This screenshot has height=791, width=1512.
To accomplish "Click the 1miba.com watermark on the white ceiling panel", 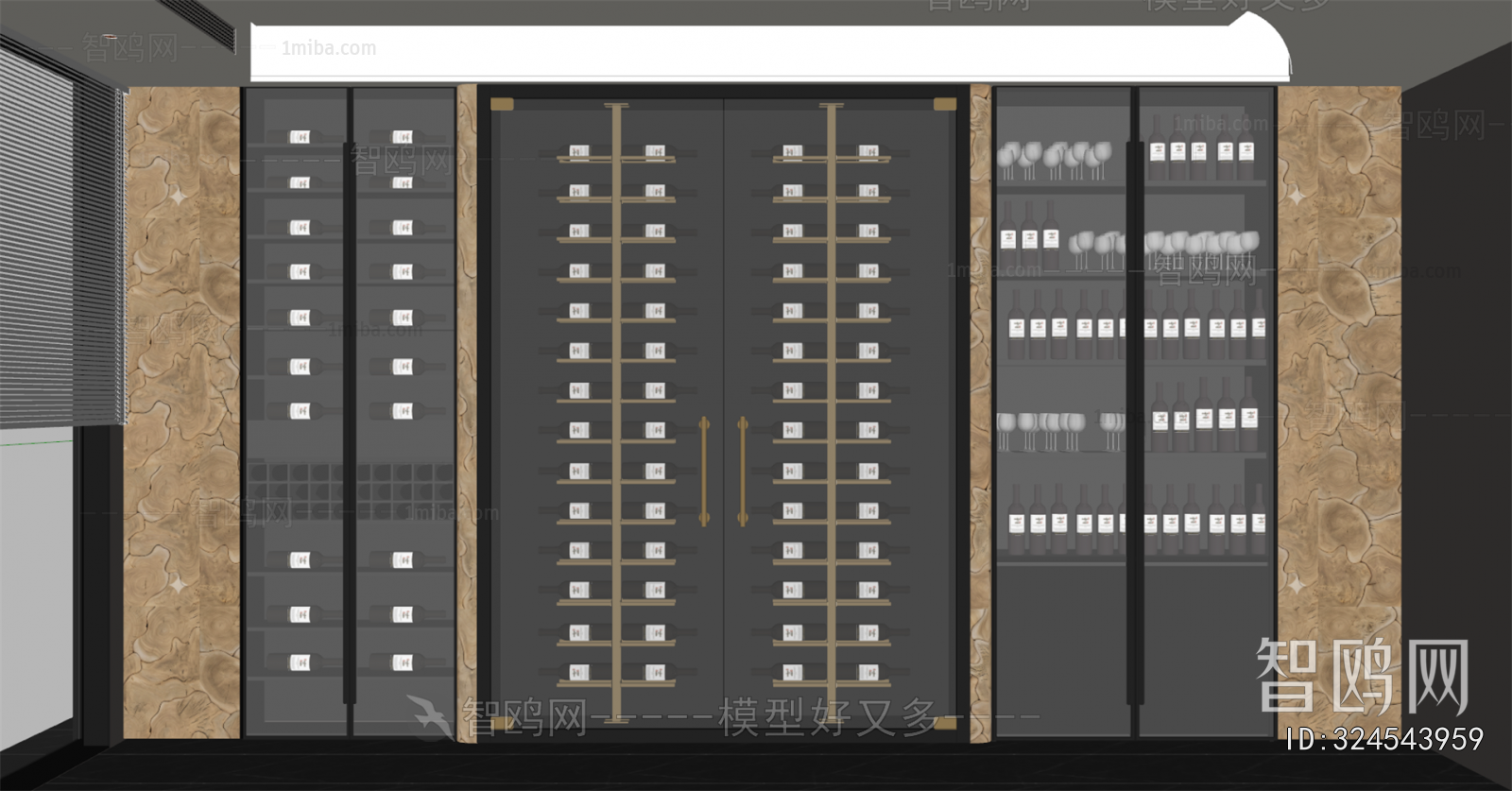I will [329, 48].
